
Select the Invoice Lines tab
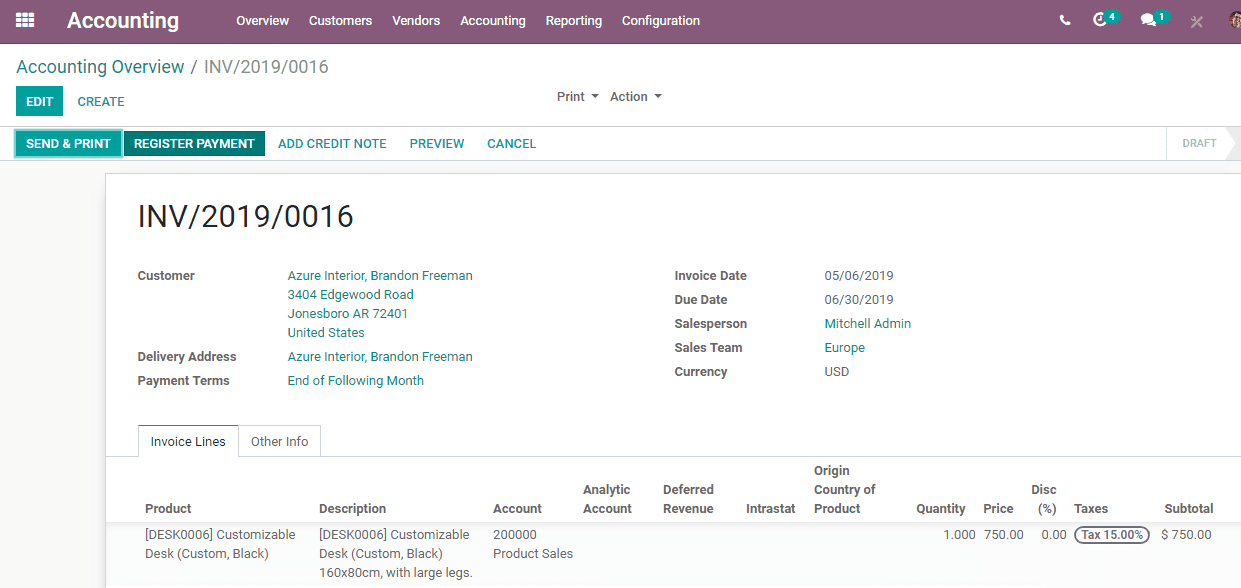click(188, 441)
